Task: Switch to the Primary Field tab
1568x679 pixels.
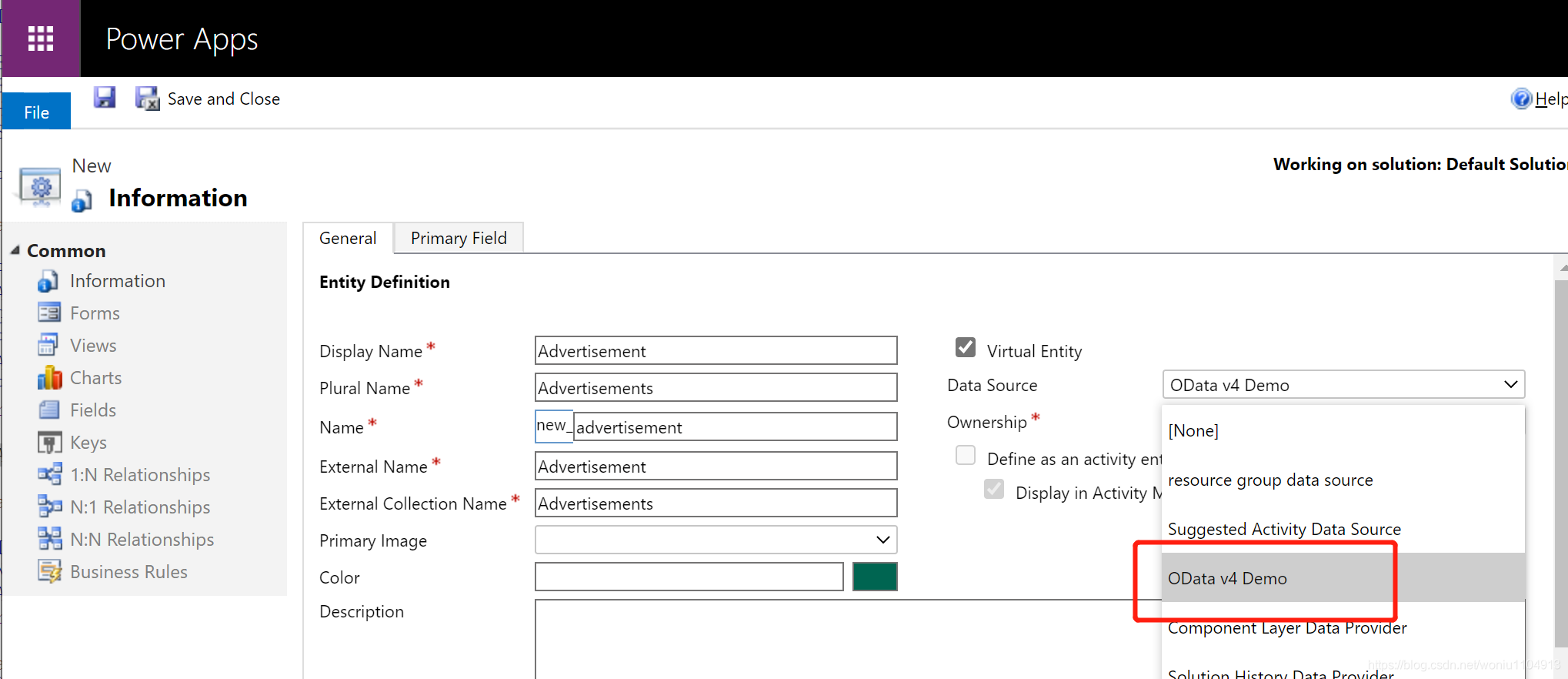Action: (x=459, y=238)
